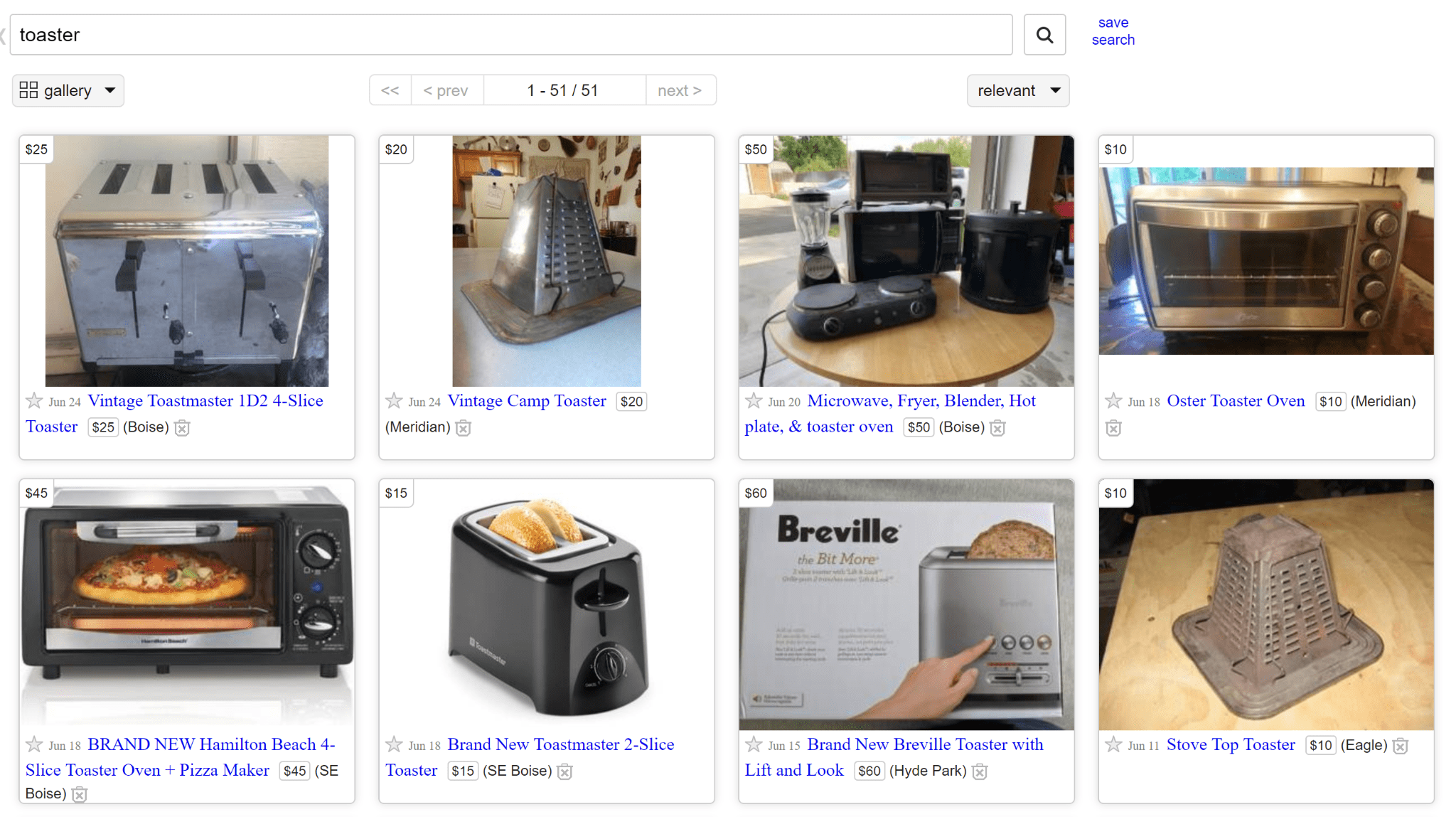Hide the BRAND NEW Hamilton Beach toaster oven listing
This screenshot has width=1456, height=829.
78,794
